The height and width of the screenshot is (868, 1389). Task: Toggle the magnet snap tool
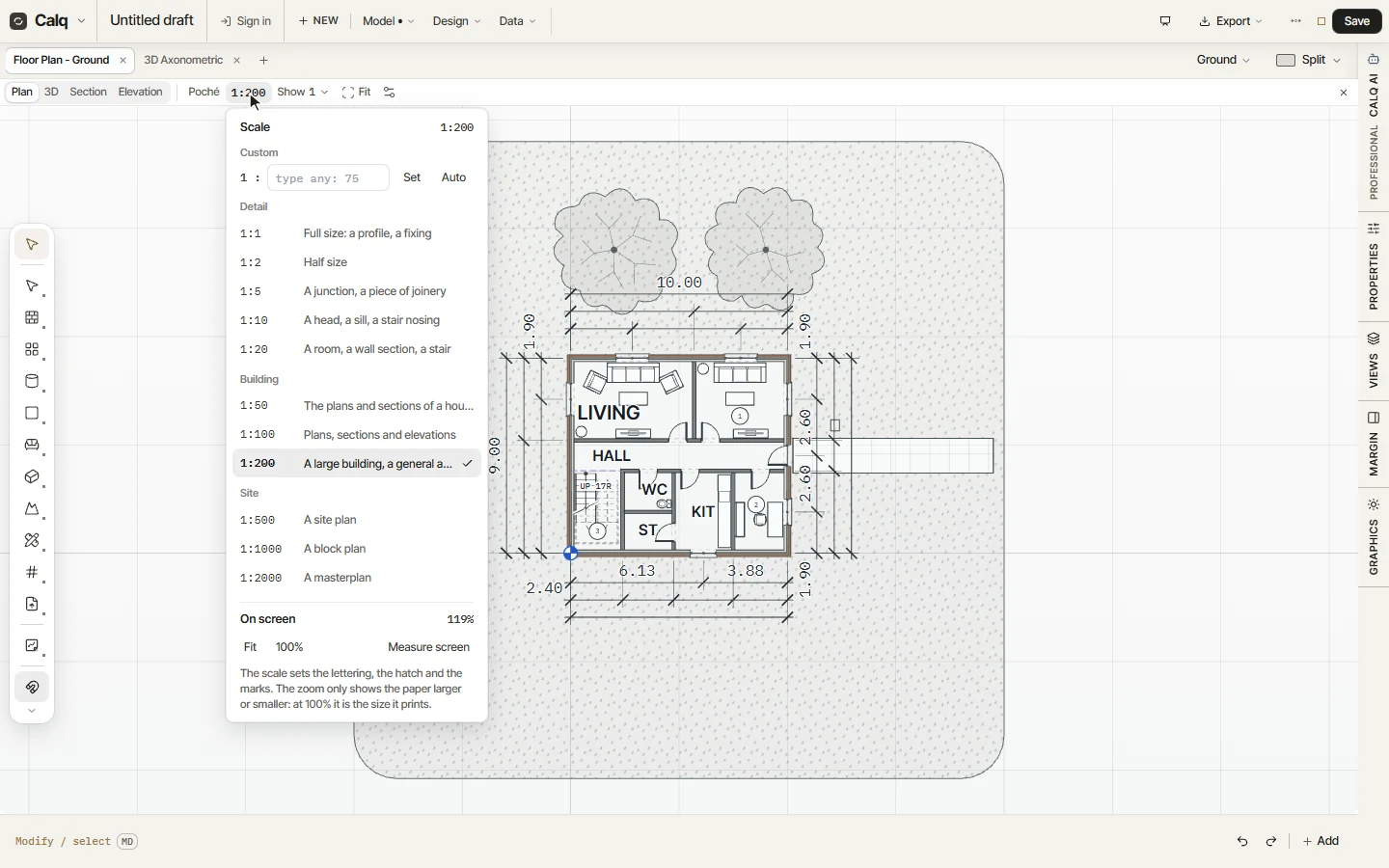tap(32, 688)
